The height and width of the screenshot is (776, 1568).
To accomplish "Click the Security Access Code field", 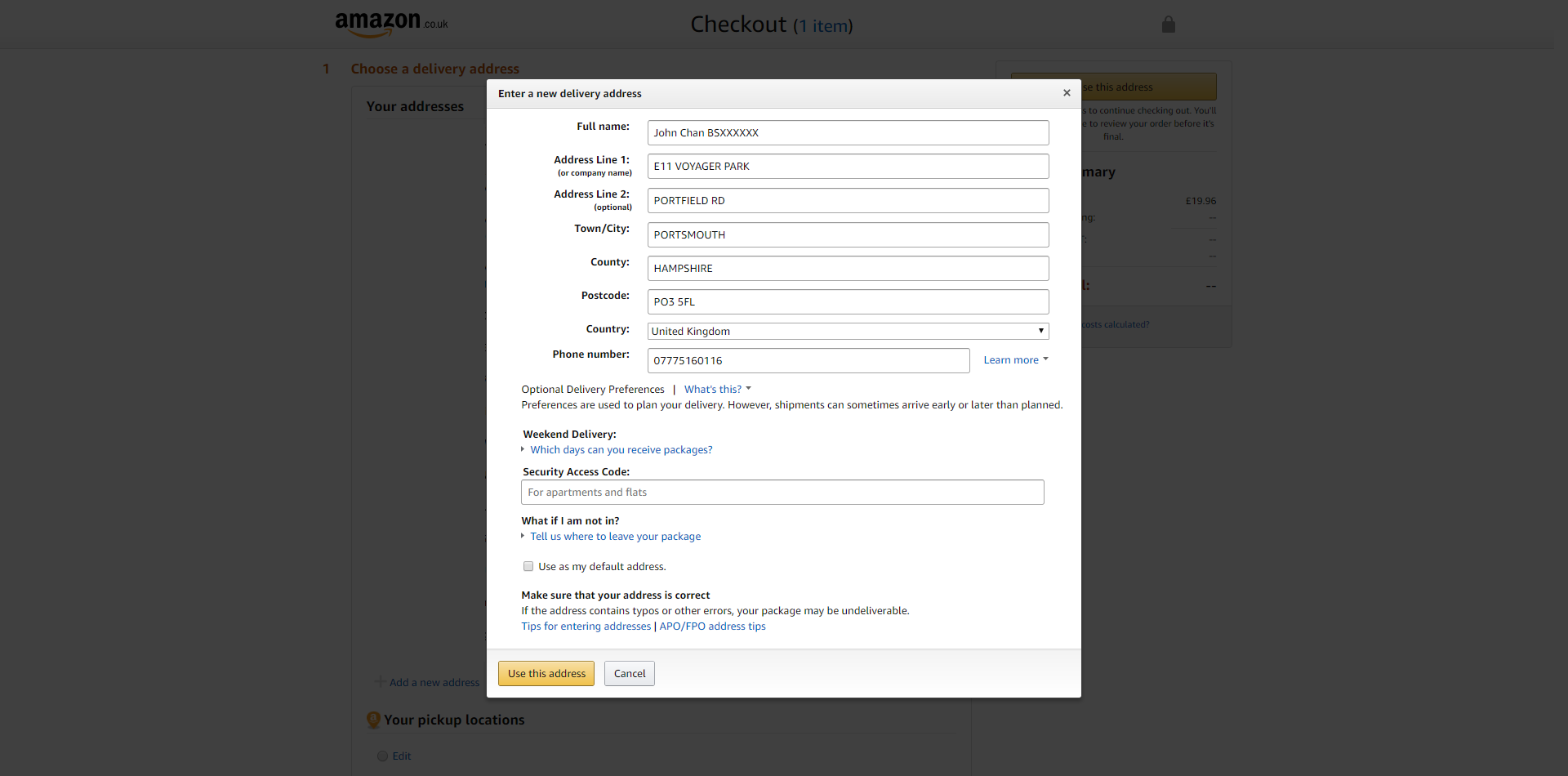I will [782, 493].
